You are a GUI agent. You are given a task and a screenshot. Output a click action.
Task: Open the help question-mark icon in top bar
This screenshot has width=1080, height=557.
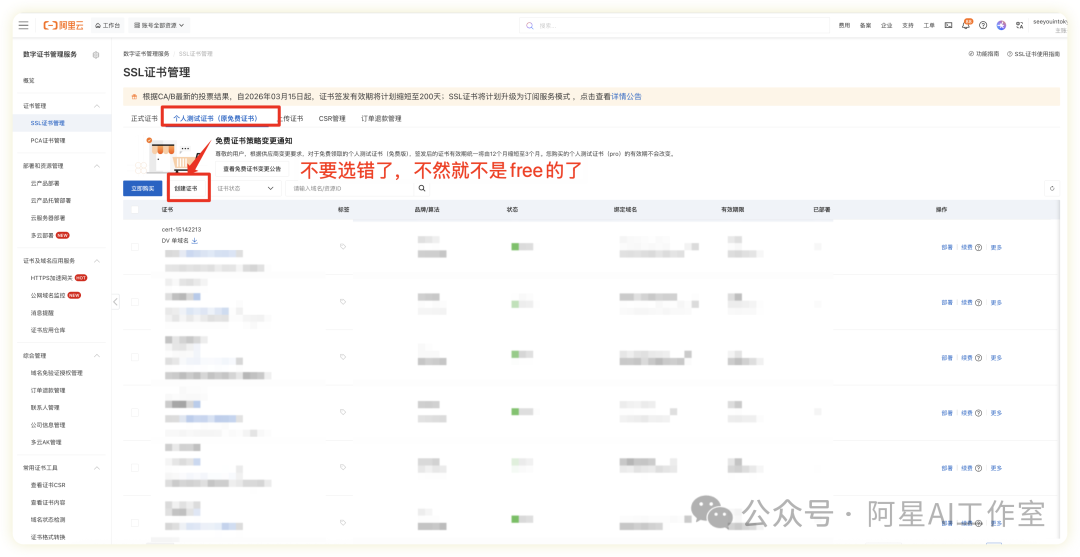tap(983, 25)
